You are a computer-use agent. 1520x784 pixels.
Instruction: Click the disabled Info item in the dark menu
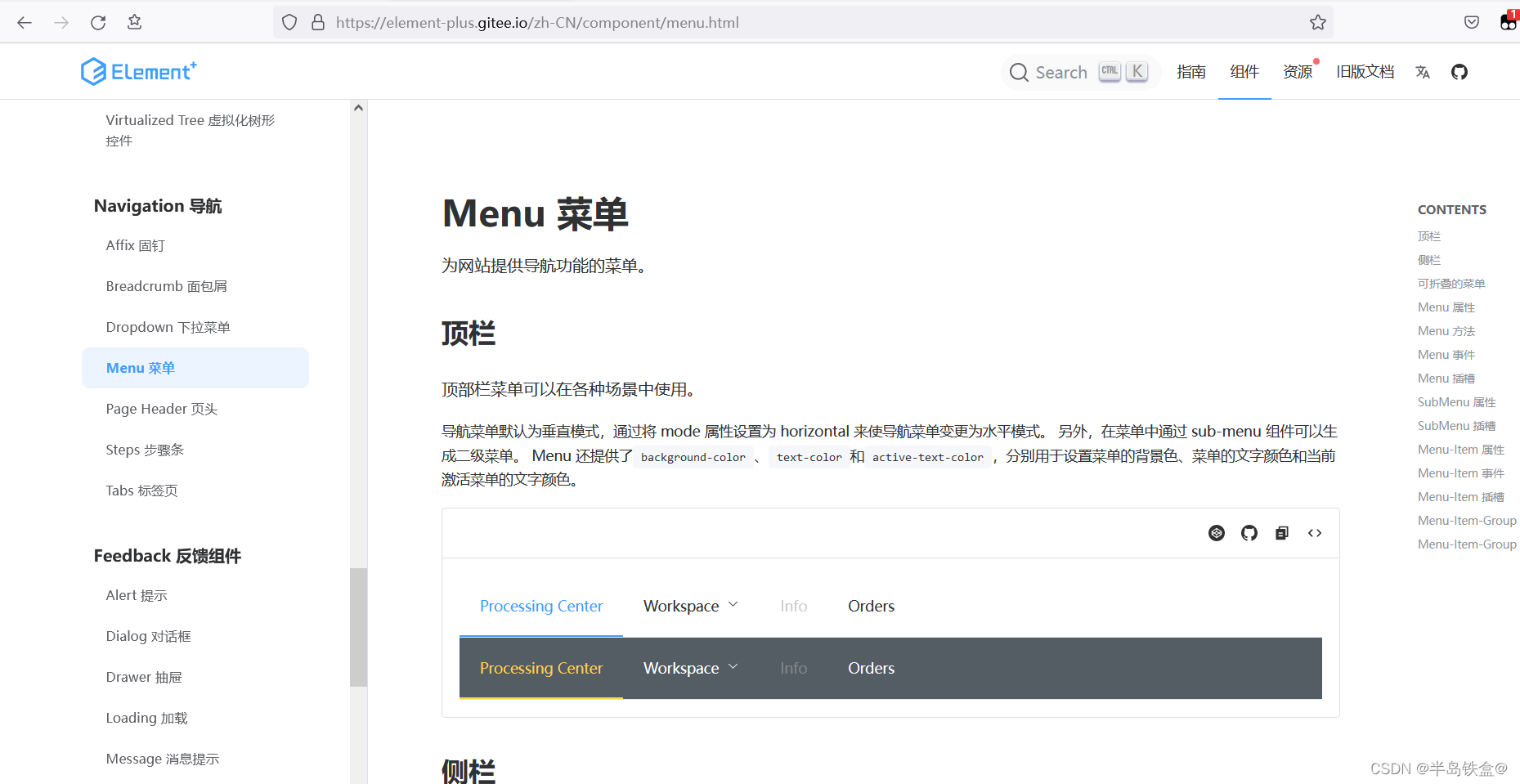point(793,668)
